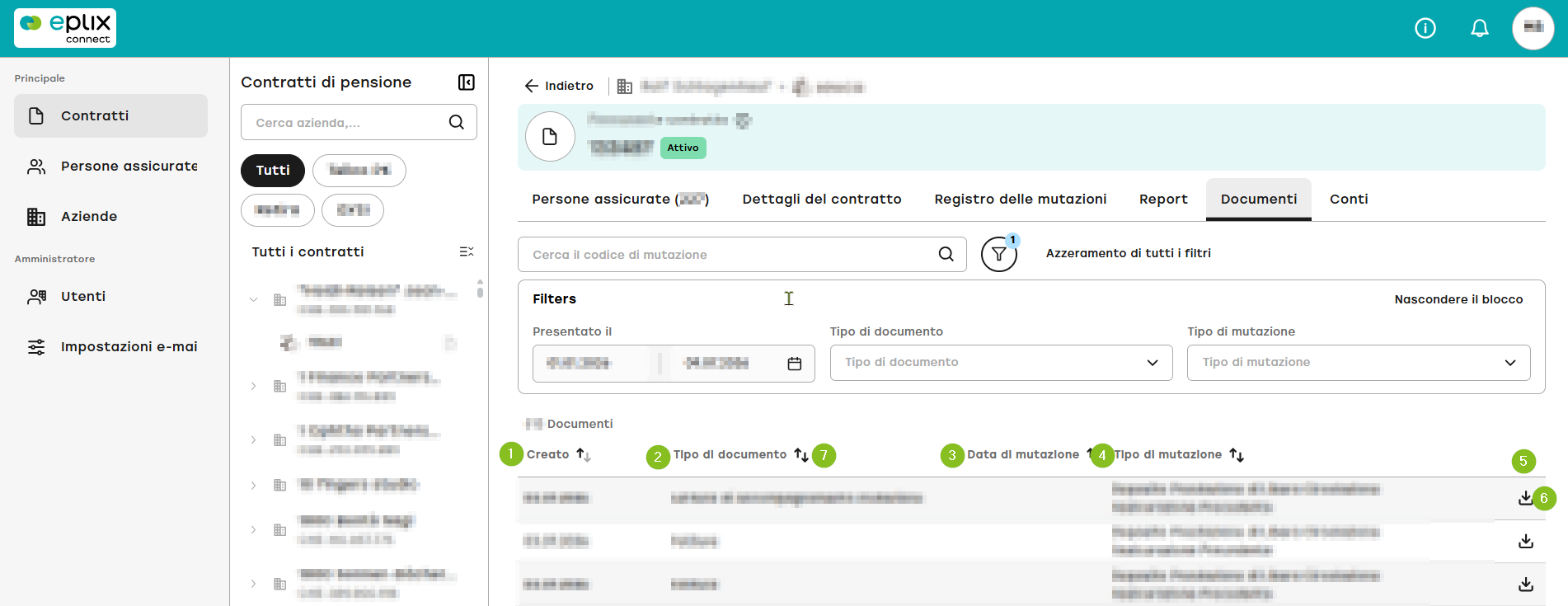Screen dimensions: 1568x606
Task: Click Azzeramento di tutti i filtri
Action: [1129, 253]
